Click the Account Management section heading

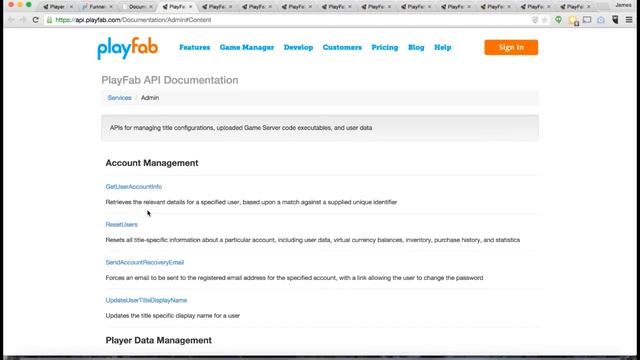coord(152,163)
